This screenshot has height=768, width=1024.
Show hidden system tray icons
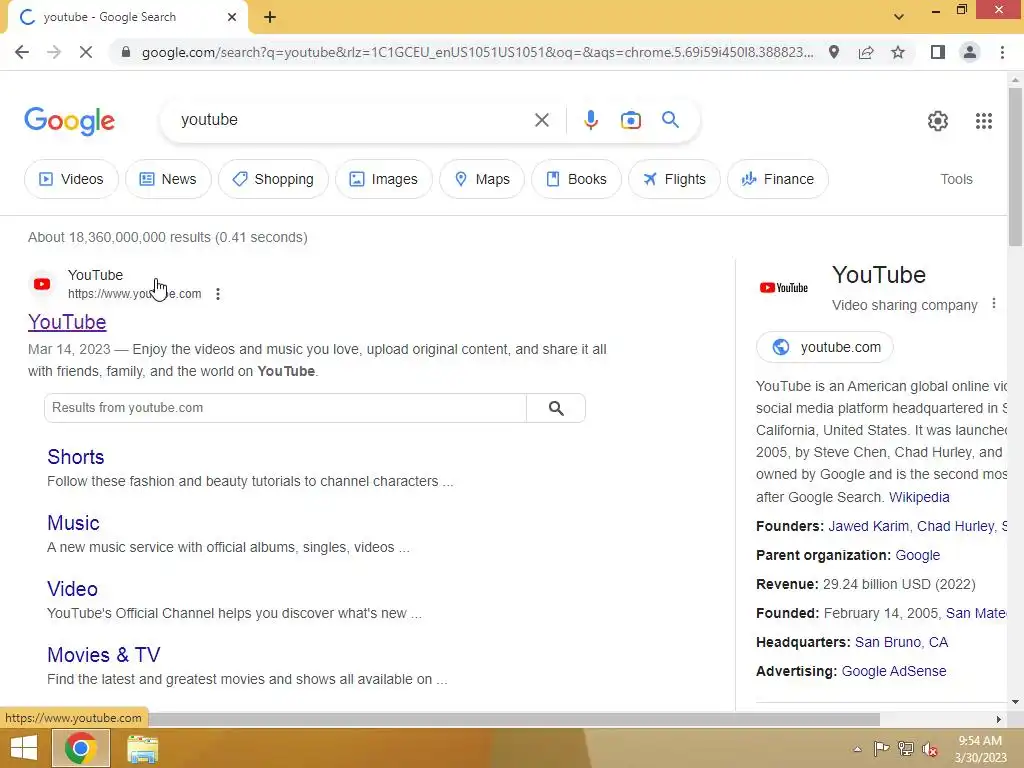pyautogui.click(x=857, y=749)
